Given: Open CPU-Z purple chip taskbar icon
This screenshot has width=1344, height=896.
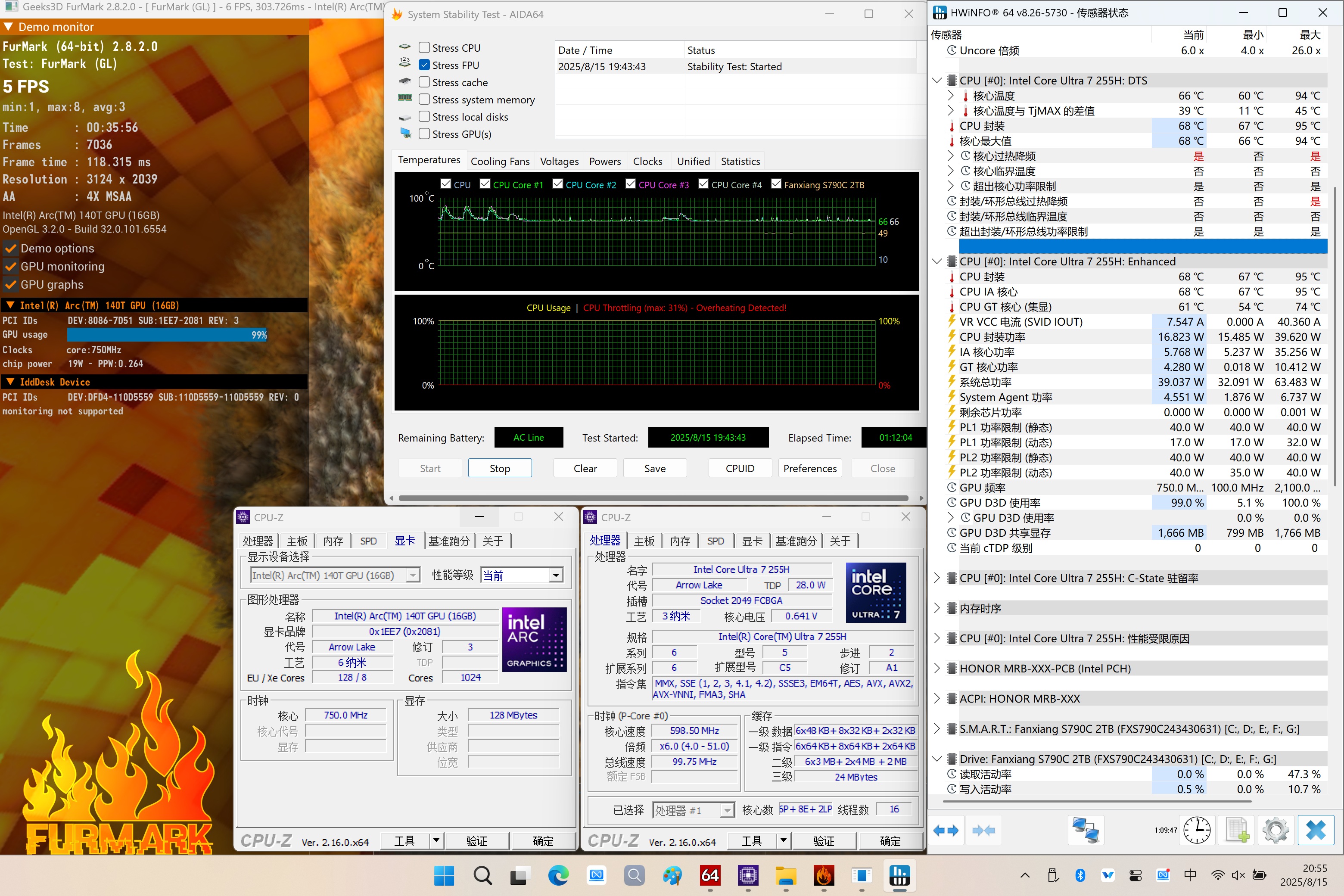Looking at the screenshot, I should (x=747, y=875).
